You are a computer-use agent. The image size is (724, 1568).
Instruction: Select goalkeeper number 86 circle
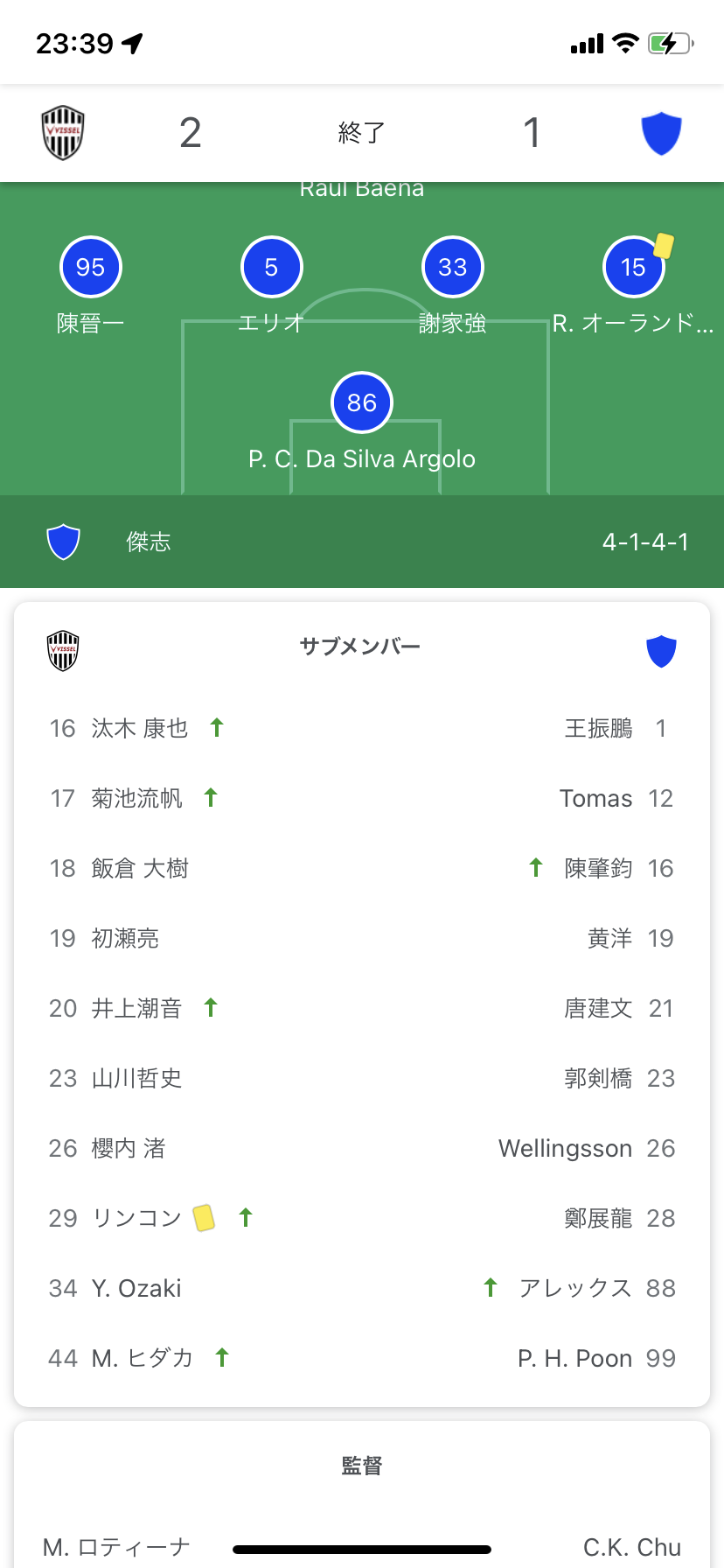click(362, 402)
